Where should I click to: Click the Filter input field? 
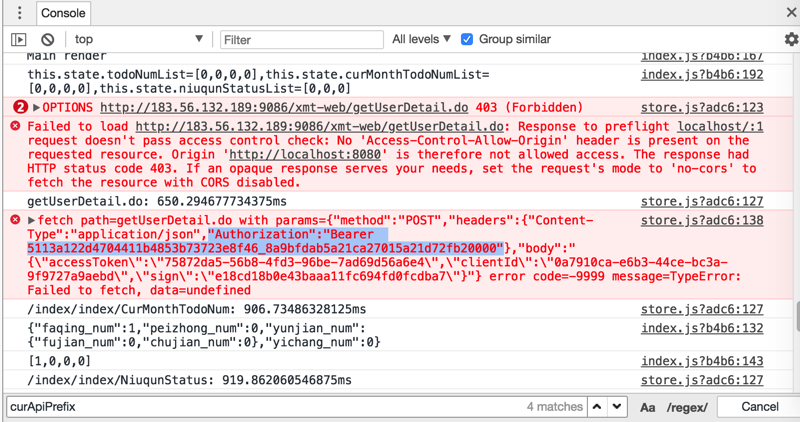pyautogui.click(x=302, y=40)
